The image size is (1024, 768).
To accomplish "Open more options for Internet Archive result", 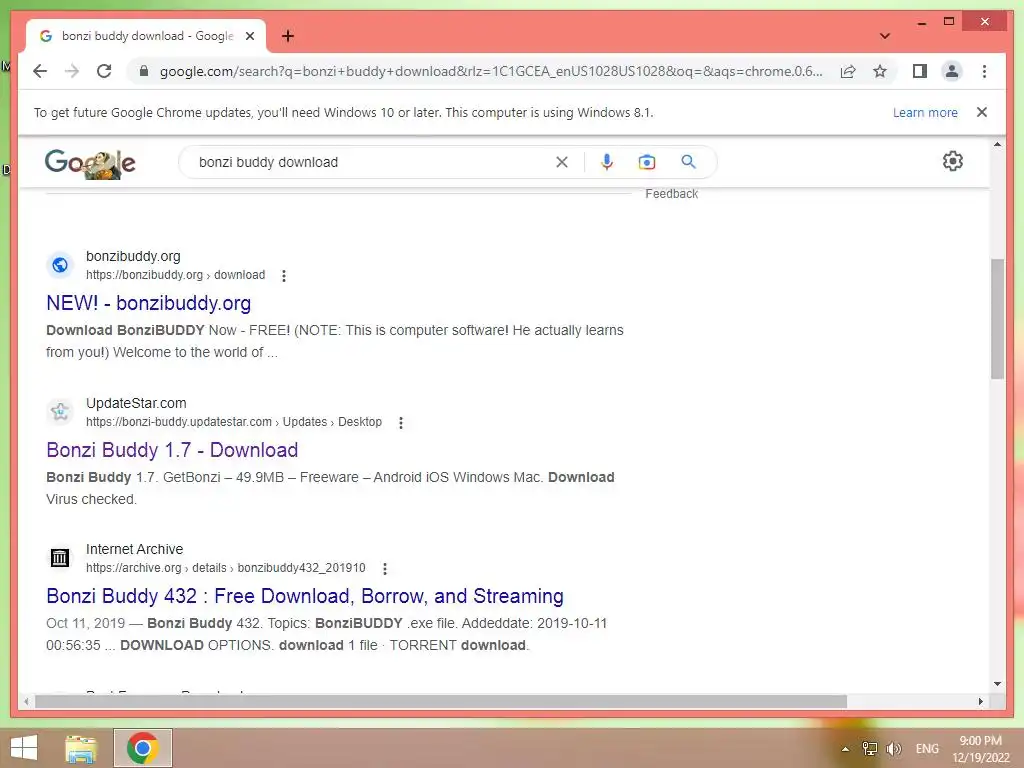I will click(385, 569).
